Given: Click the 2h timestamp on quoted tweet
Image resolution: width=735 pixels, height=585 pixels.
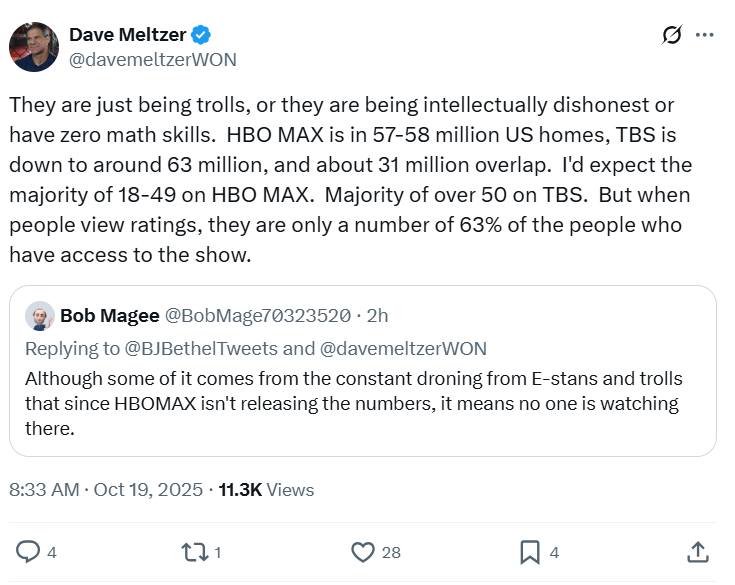Looking at the screenshot, I should click(378, 315).
